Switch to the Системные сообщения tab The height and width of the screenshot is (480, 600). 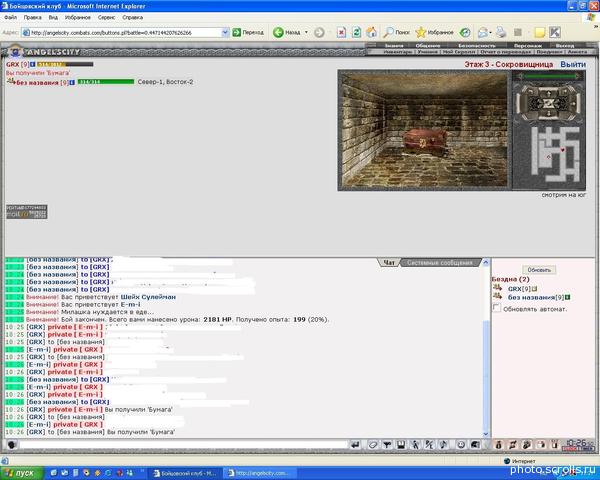[439, 263]
